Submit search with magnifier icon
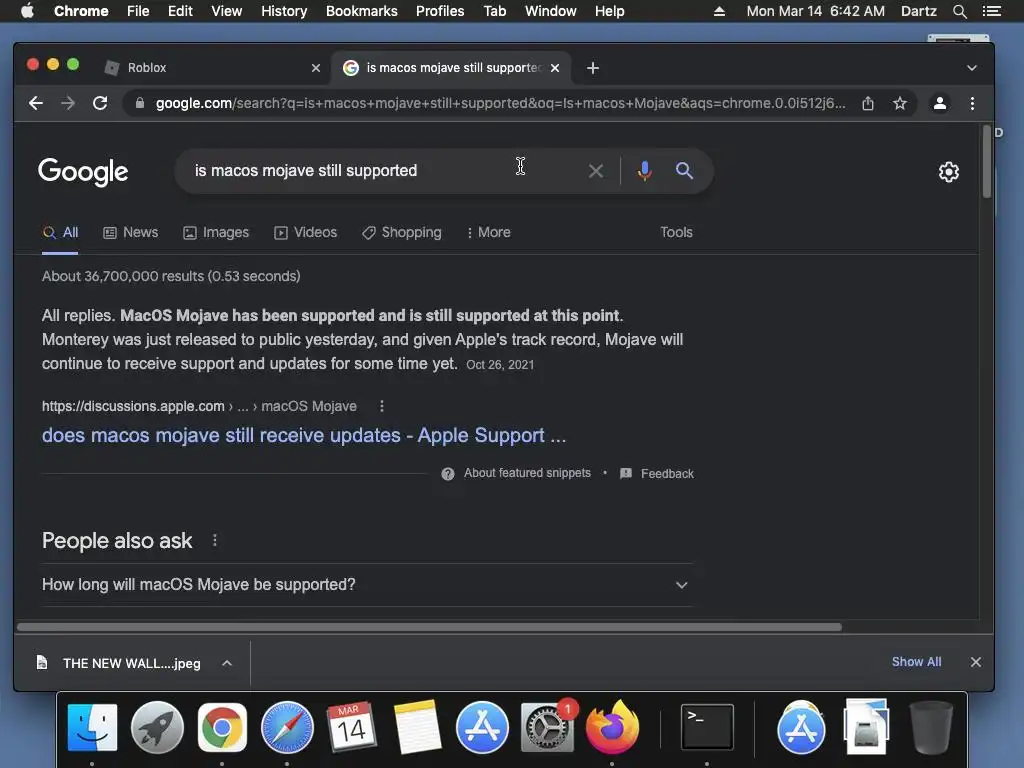 pyautogui.click(x=684, y=170)
